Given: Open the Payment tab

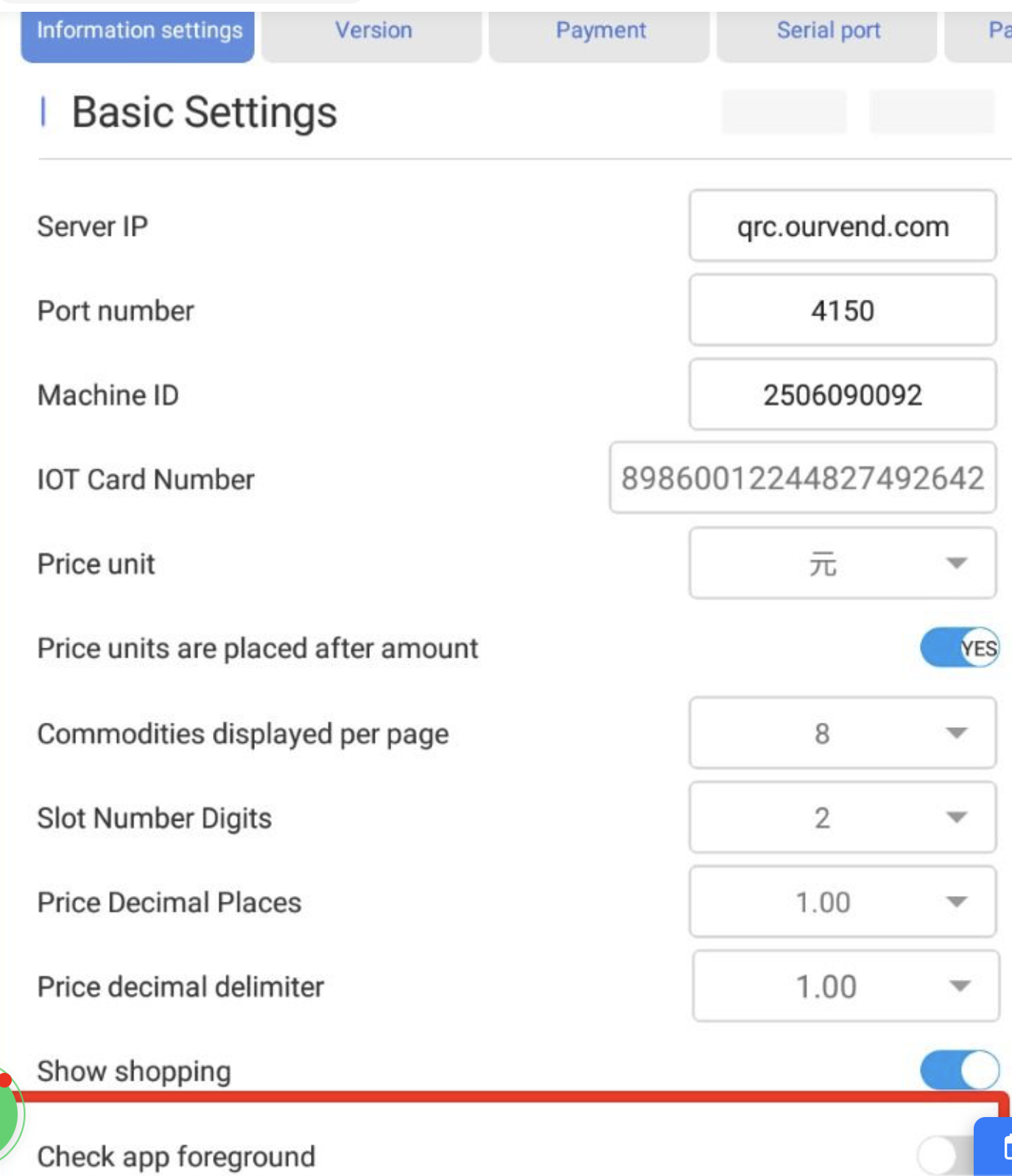Looking at the screenshot, I should 600,32.
